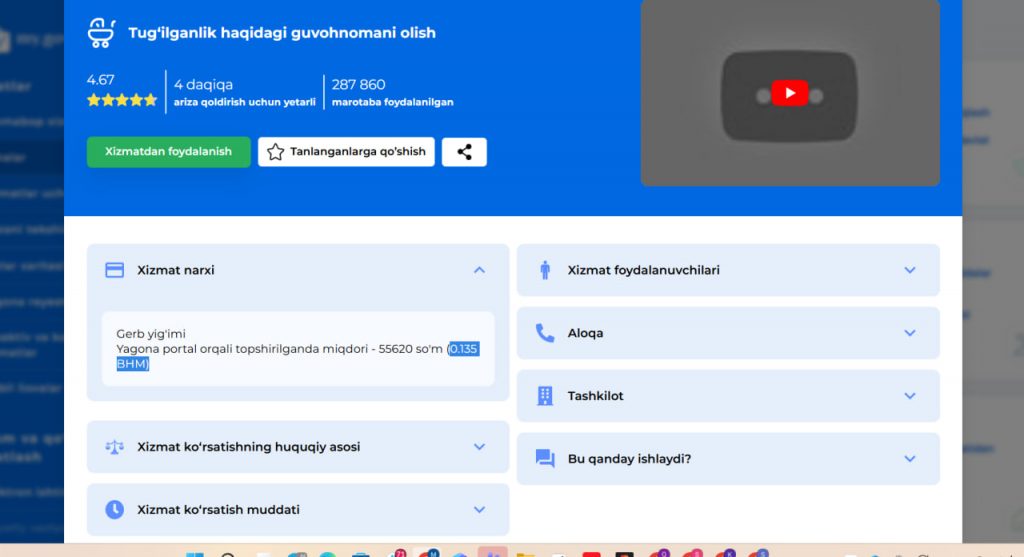Open the Bu qanday ishlaydi? chevron
This screenshot has height=557, width=1024.
click(909, 459)
